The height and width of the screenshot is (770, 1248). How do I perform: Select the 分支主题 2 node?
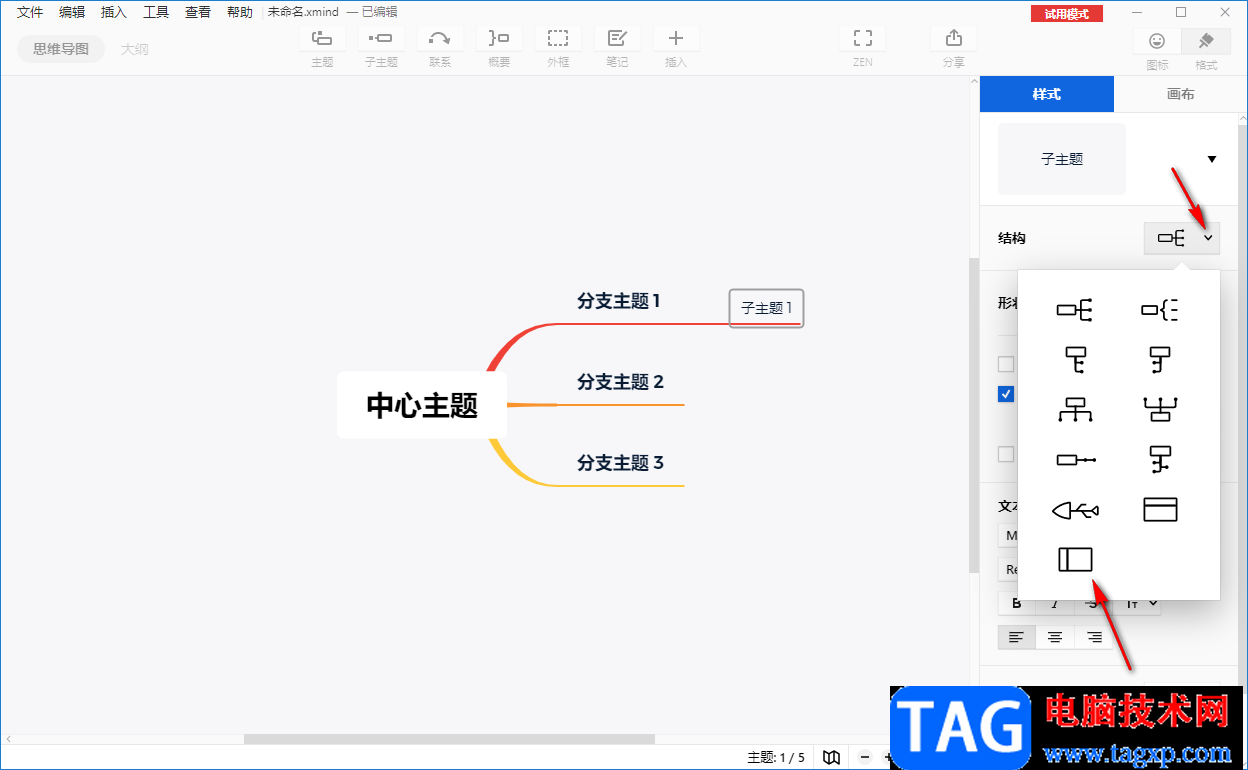point(620,382)
